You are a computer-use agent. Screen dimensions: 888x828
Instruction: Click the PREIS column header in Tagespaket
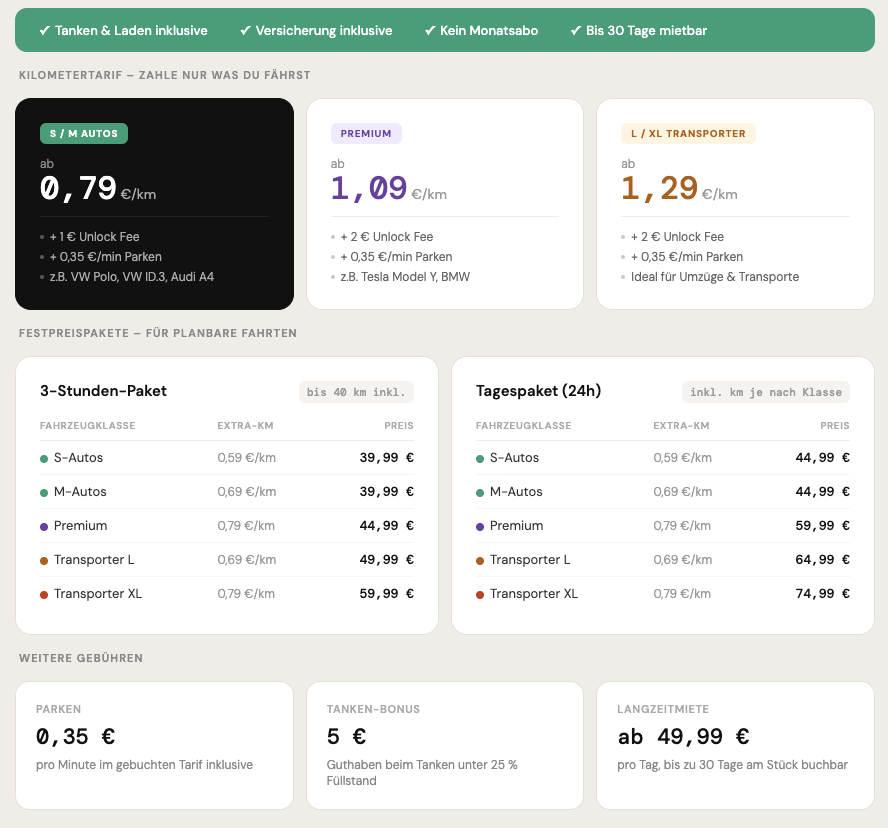pos(835,425)
